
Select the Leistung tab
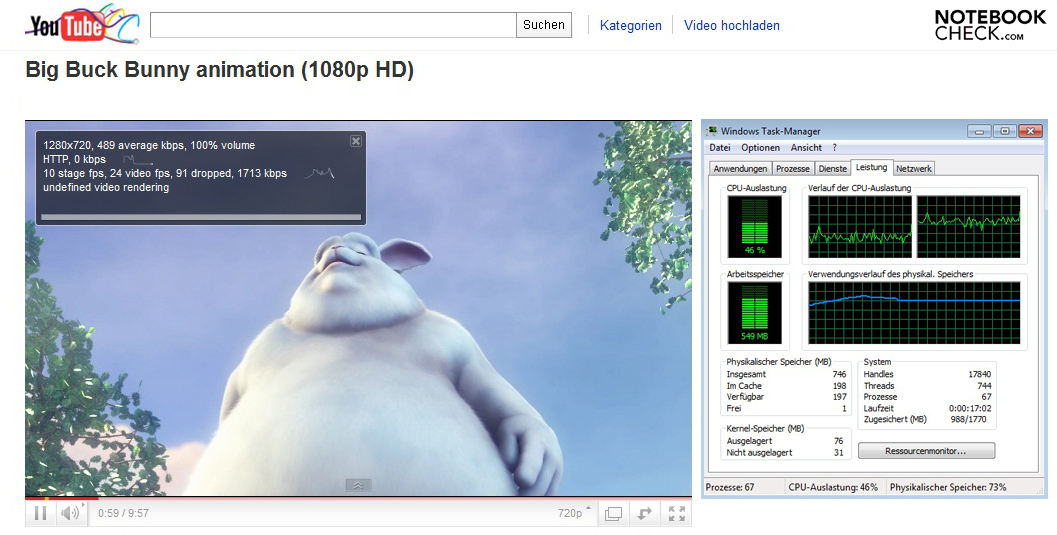(872, 167)
